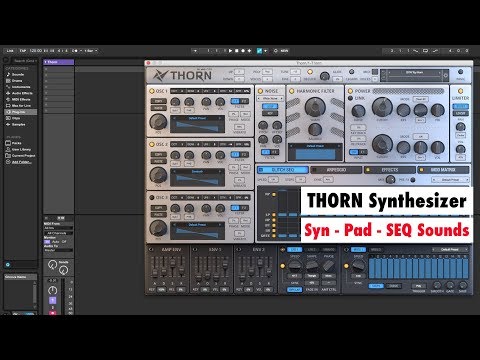
Task: Open the Filter 2 mode dropdown
Action: (420, 136)
